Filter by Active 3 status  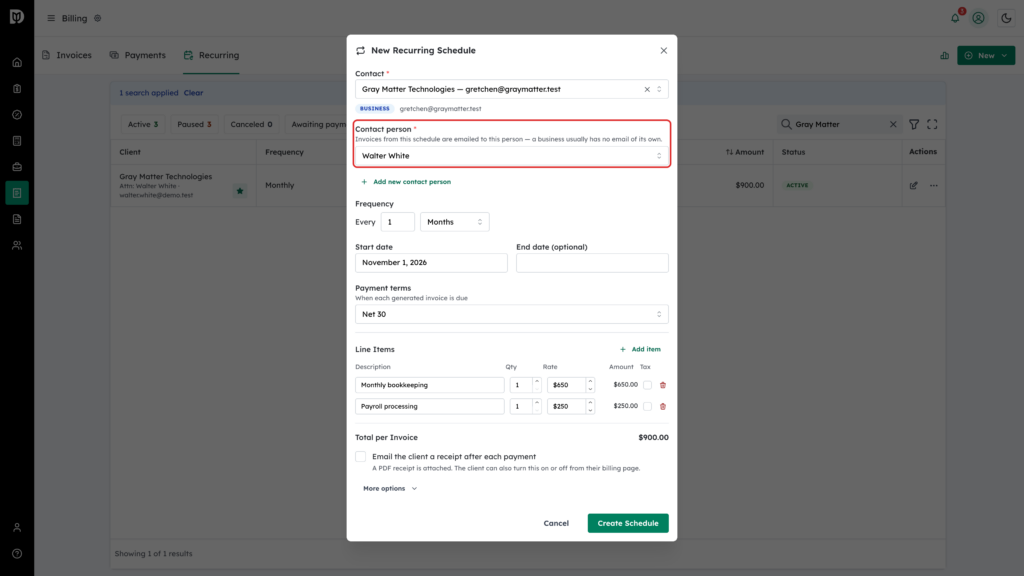click(142, 124)
